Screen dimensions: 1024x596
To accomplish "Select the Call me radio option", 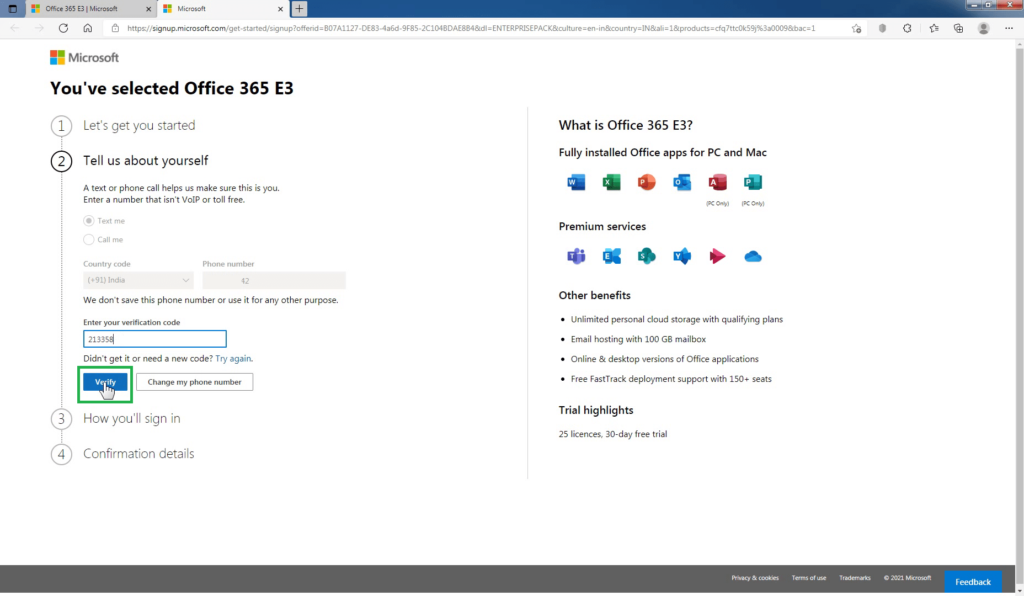I will [89, 240].
